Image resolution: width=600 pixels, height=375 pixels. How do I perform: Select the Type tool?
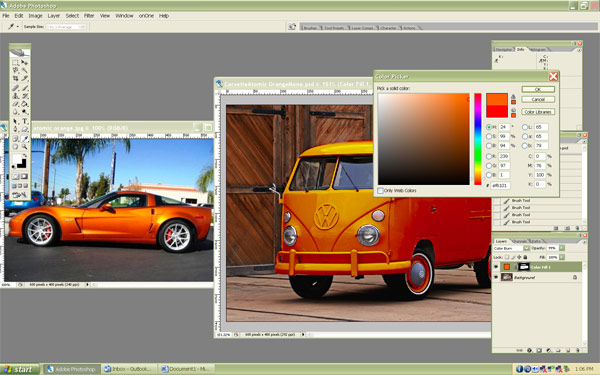tap(24, 121)
